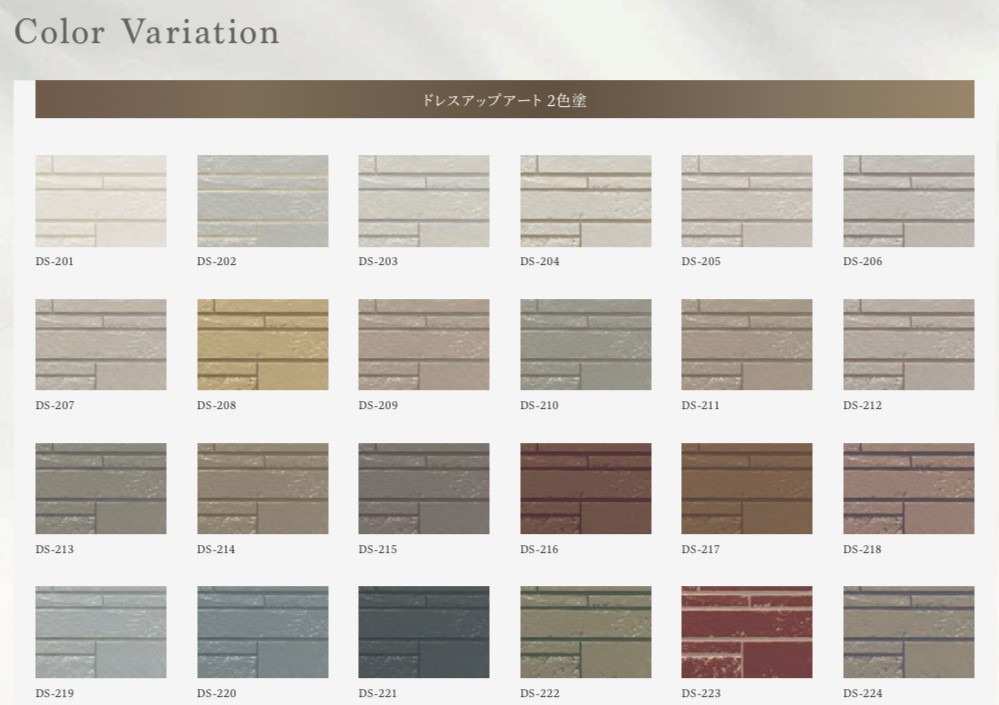This screenshot has height=705, width=999.
Task: Click the DS-212 label text
Action: [x=862, y=406]
